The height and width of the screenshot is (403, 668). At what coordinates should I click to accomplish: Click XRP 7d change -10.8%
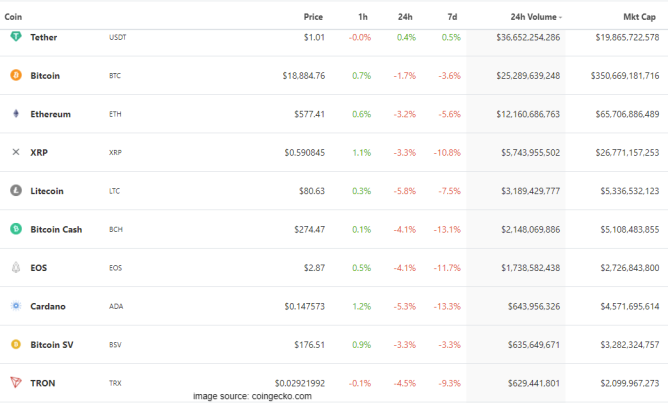pos(447,153)
